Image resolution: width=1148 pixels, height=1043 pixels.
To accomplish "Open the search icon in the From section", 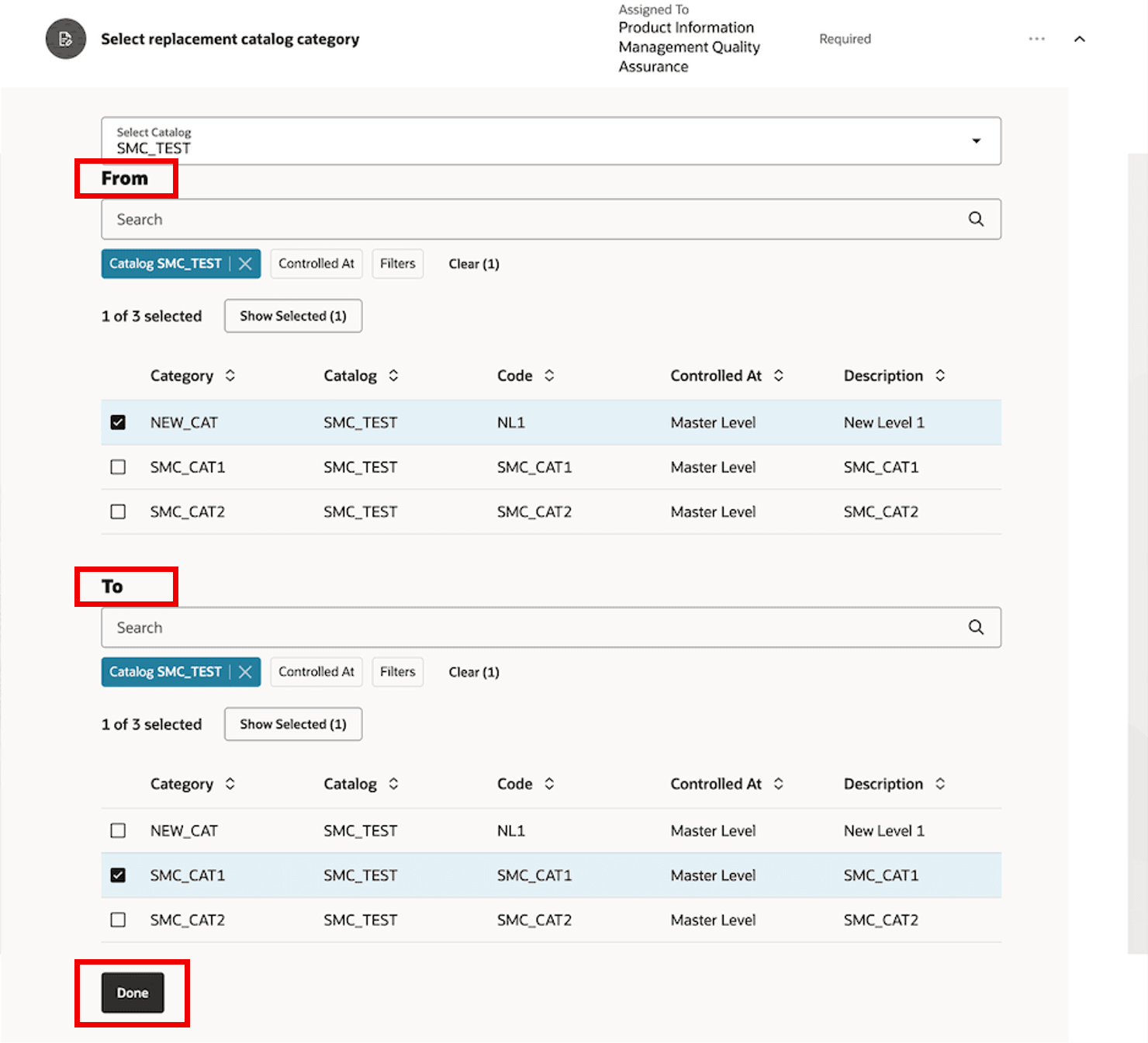I will tap(975, 219).
